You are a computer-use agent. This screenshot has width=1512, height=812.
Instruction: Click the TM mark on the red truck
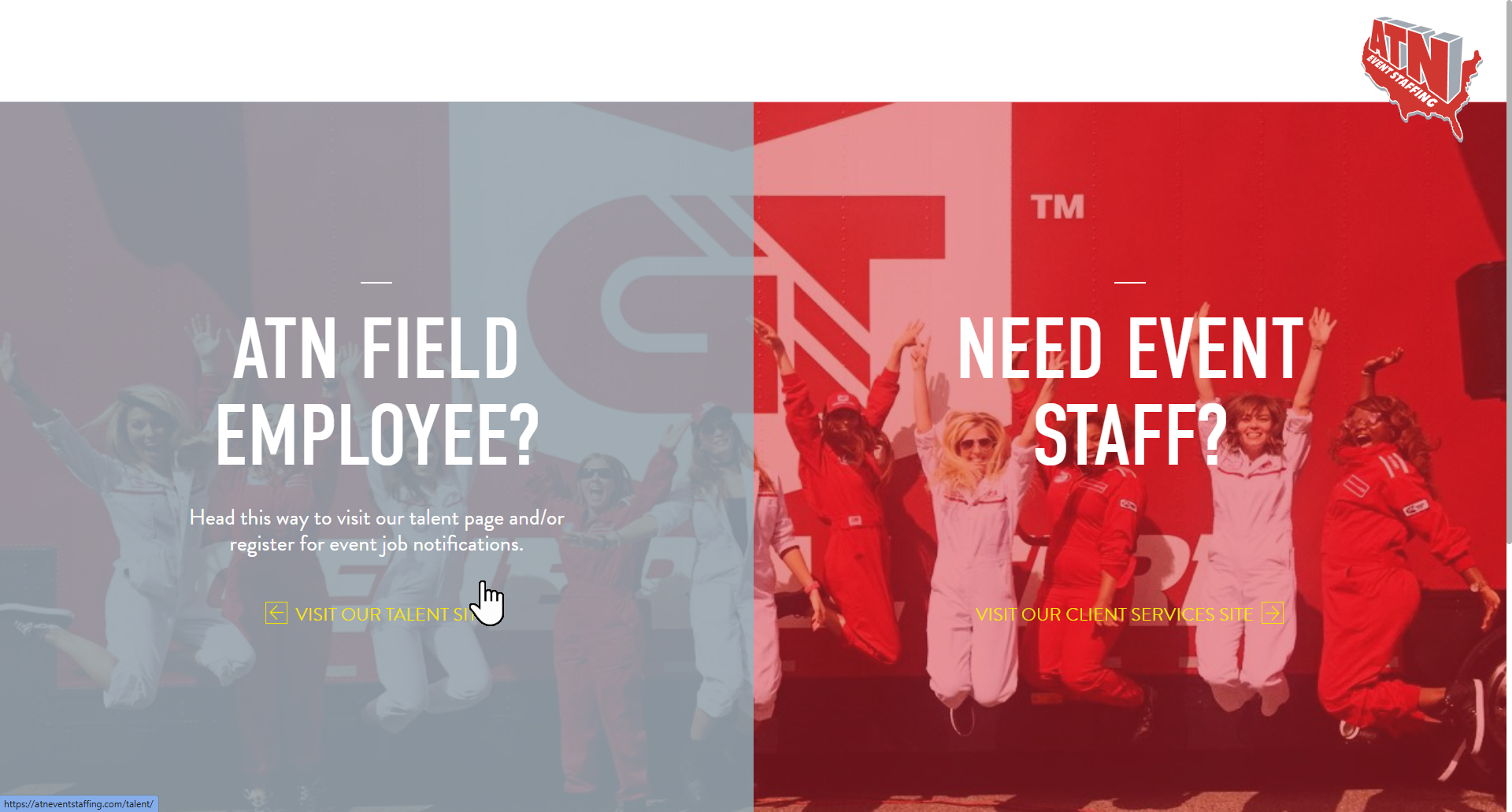pyautogui.click(x=1058, y=207)
